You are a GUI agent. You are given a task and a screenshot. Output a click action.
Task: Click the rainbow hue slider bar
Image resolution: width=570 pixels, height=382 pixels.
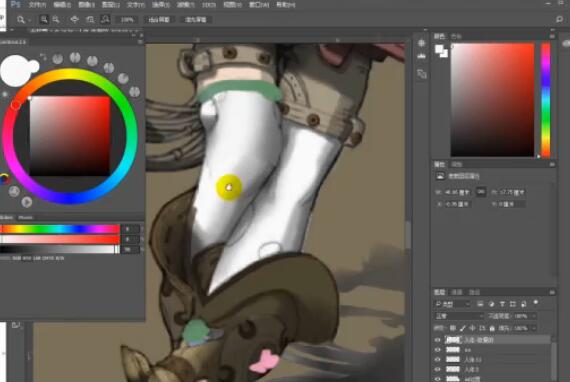[x=60, y=229]
